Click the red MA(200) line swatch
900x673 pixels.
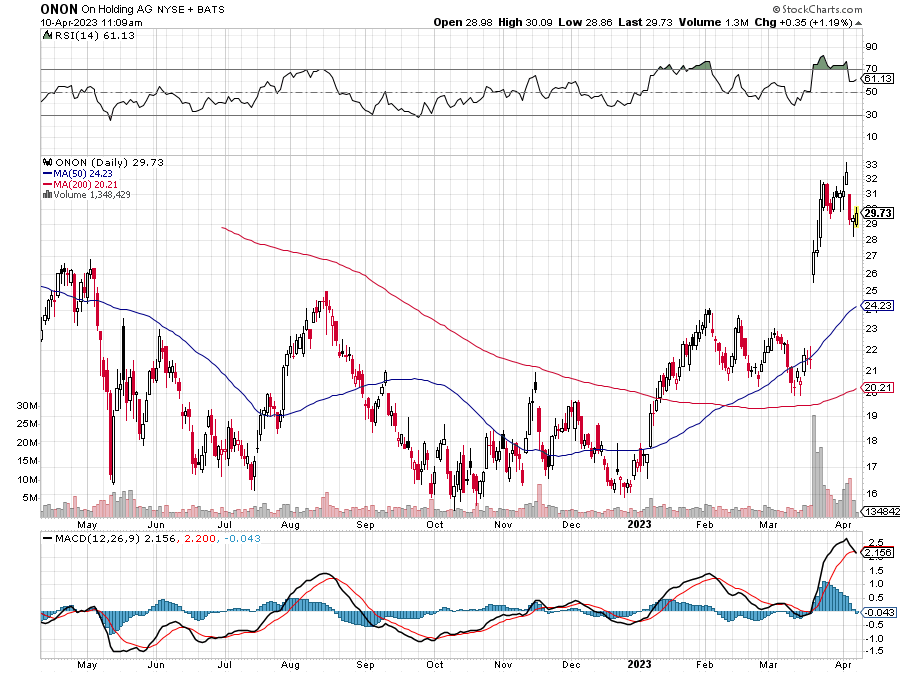(x=48, y=184)
